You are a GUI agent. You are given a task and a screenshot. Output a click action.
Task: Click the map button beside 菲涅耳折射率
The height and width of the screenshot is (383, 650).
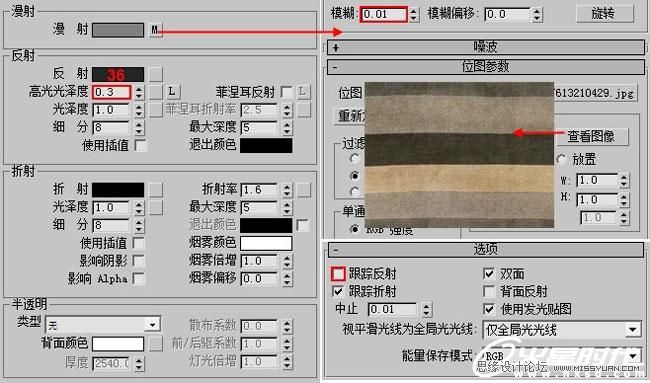303,110
